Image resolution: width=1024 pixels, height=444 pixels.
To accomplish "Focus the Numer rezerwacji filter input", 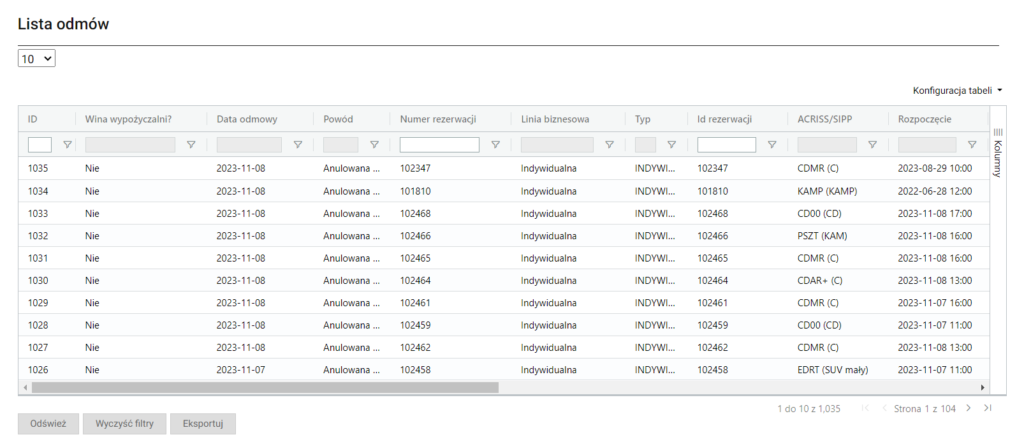I will click(439, 145).
